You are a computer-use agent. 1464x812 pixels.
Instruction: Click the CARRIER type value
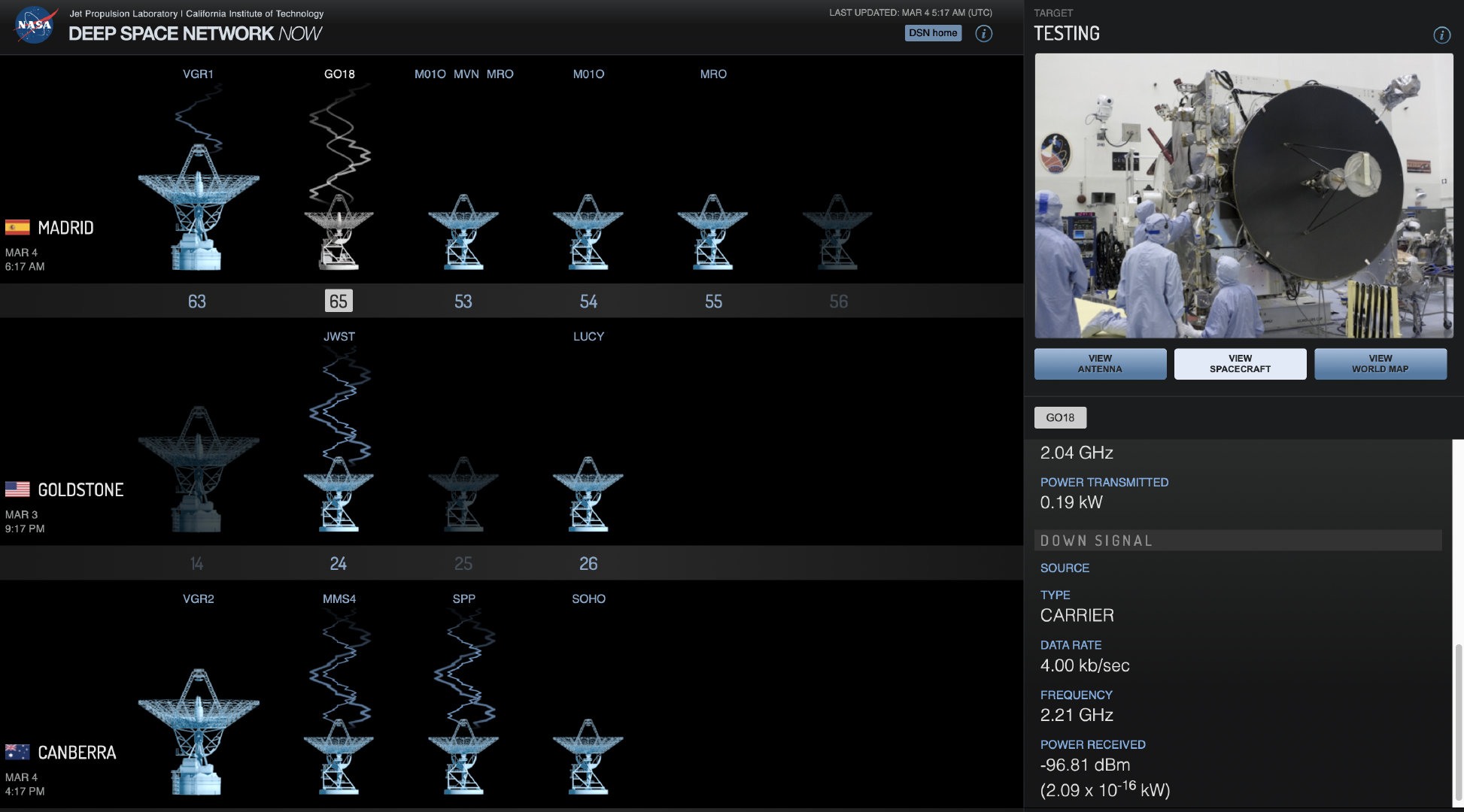(x=1077, y=615)
